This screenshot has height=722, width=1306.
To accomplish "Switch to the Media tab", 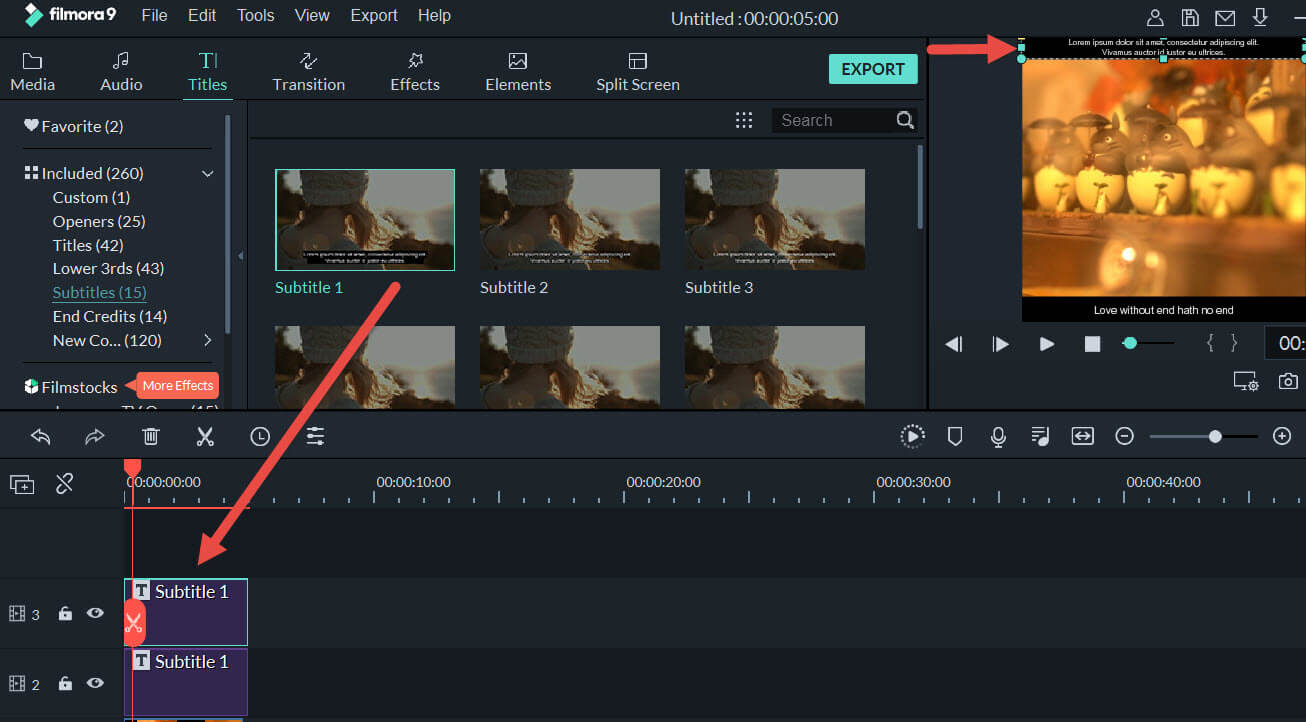I will pos(33,72).
